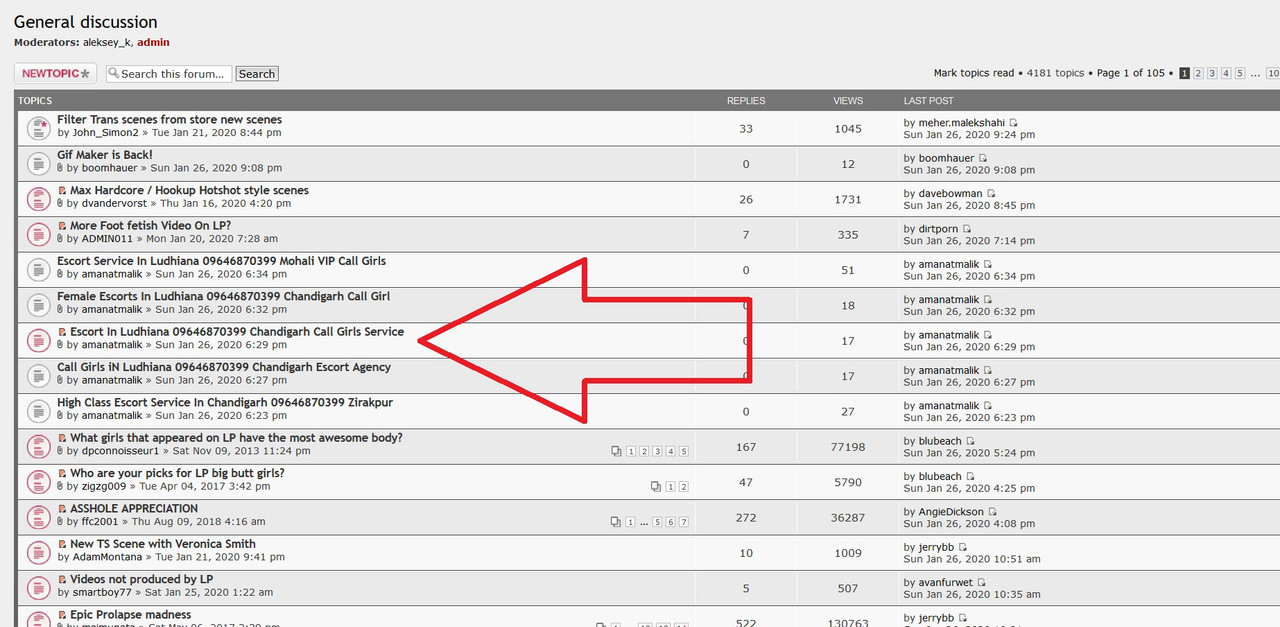Click the multi-page icon in zigzg009's topic row

tap(656, 487)
